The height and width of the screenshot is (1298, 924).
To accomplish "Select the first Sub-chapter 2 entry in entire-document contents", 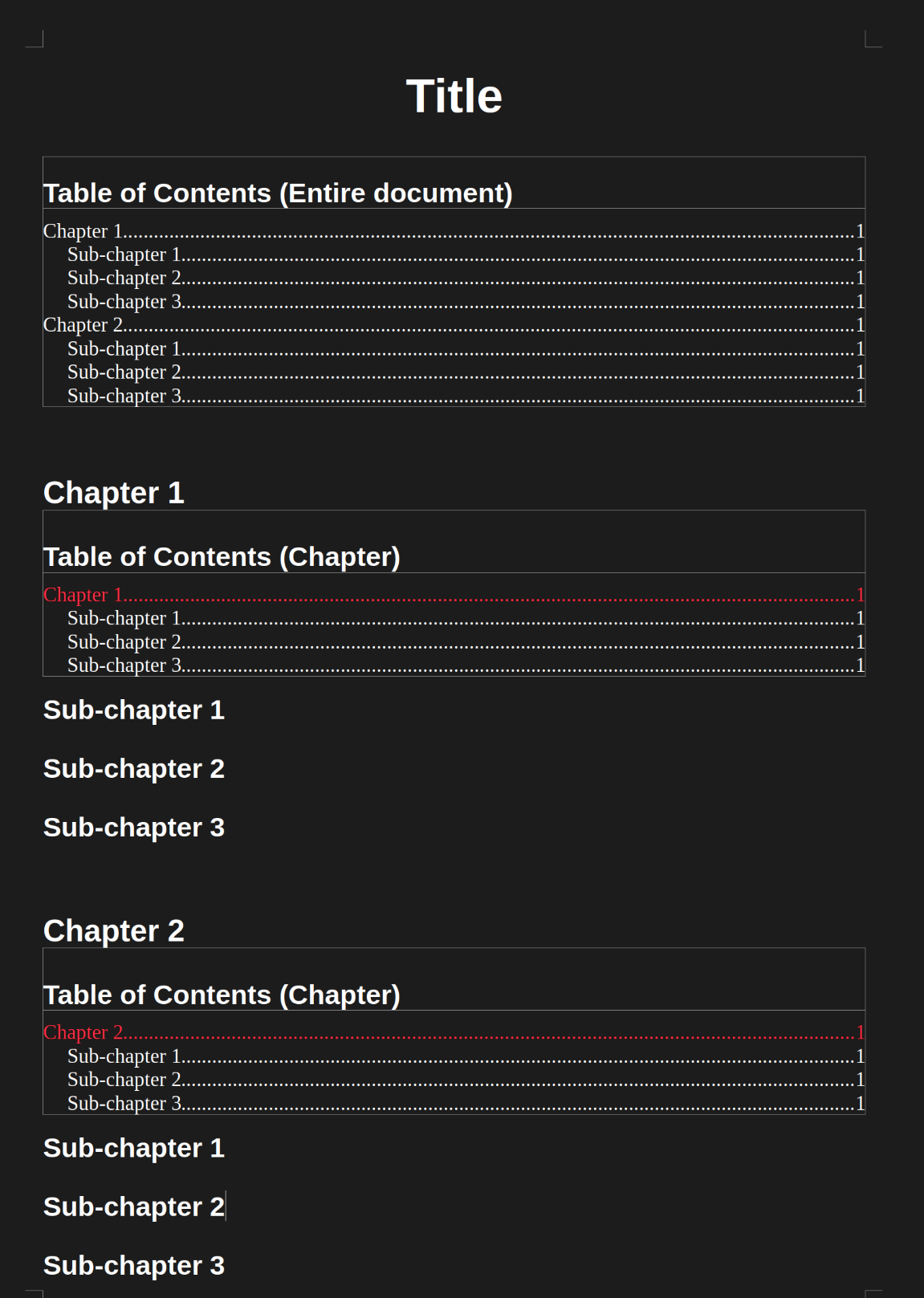I will 124,278.
